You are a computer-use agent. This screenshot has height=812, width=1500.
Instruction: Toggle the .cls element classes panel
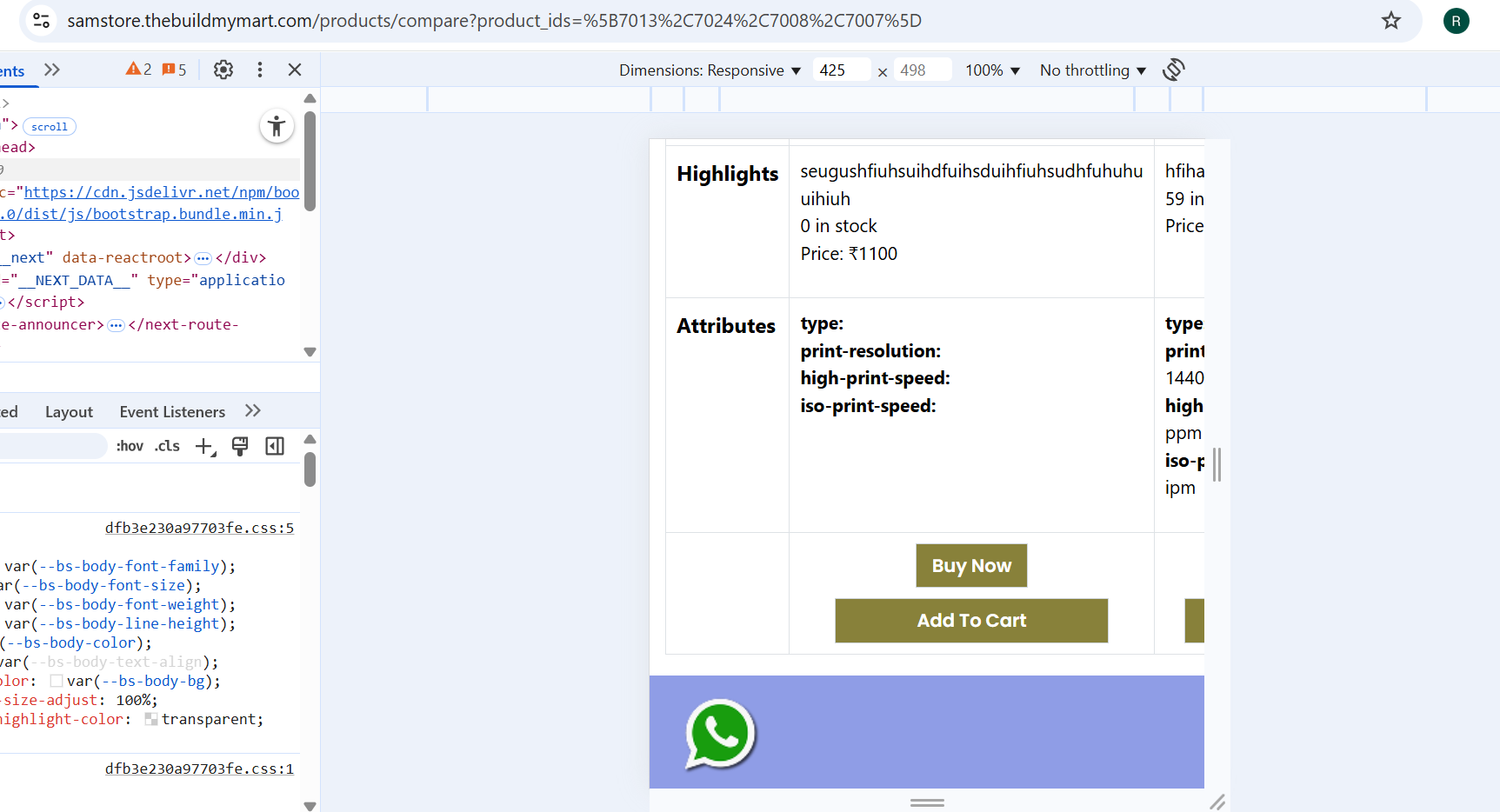click(x=167, y=446)
